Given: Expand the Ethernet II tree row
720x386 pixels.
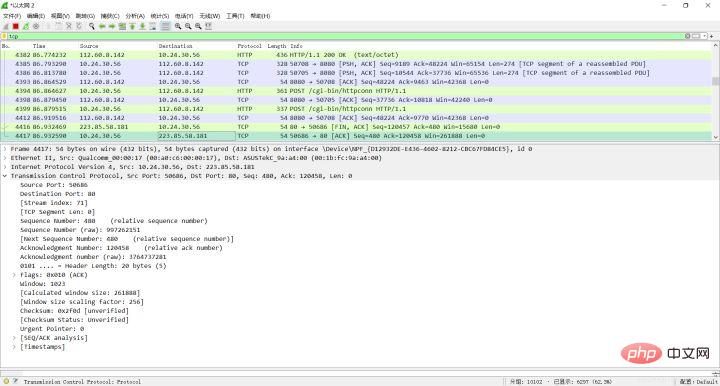Looking at the screenshot, I should tap(5, 158).
